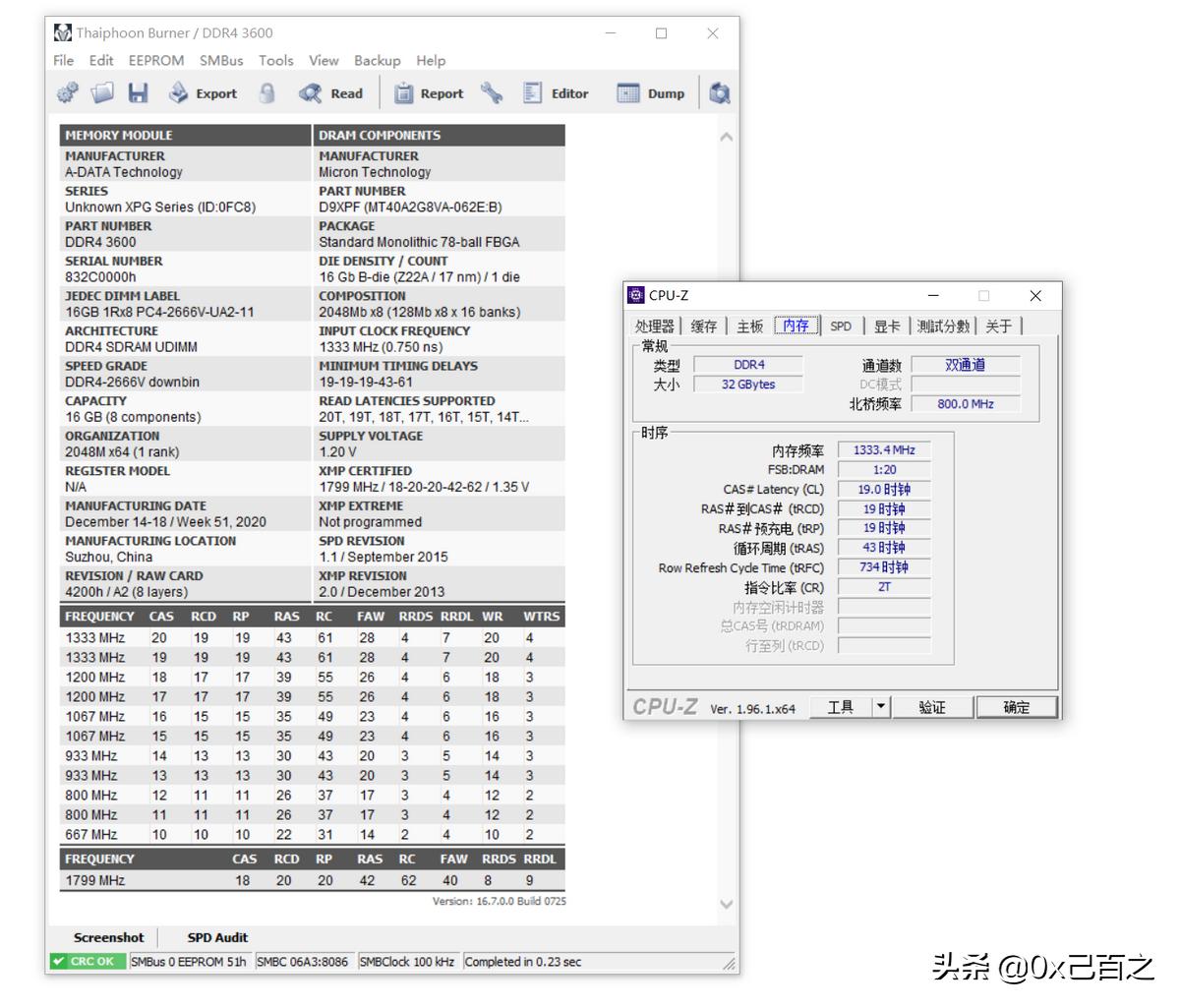
Task: Show the hex Dump view
Action: click(651, 93)
